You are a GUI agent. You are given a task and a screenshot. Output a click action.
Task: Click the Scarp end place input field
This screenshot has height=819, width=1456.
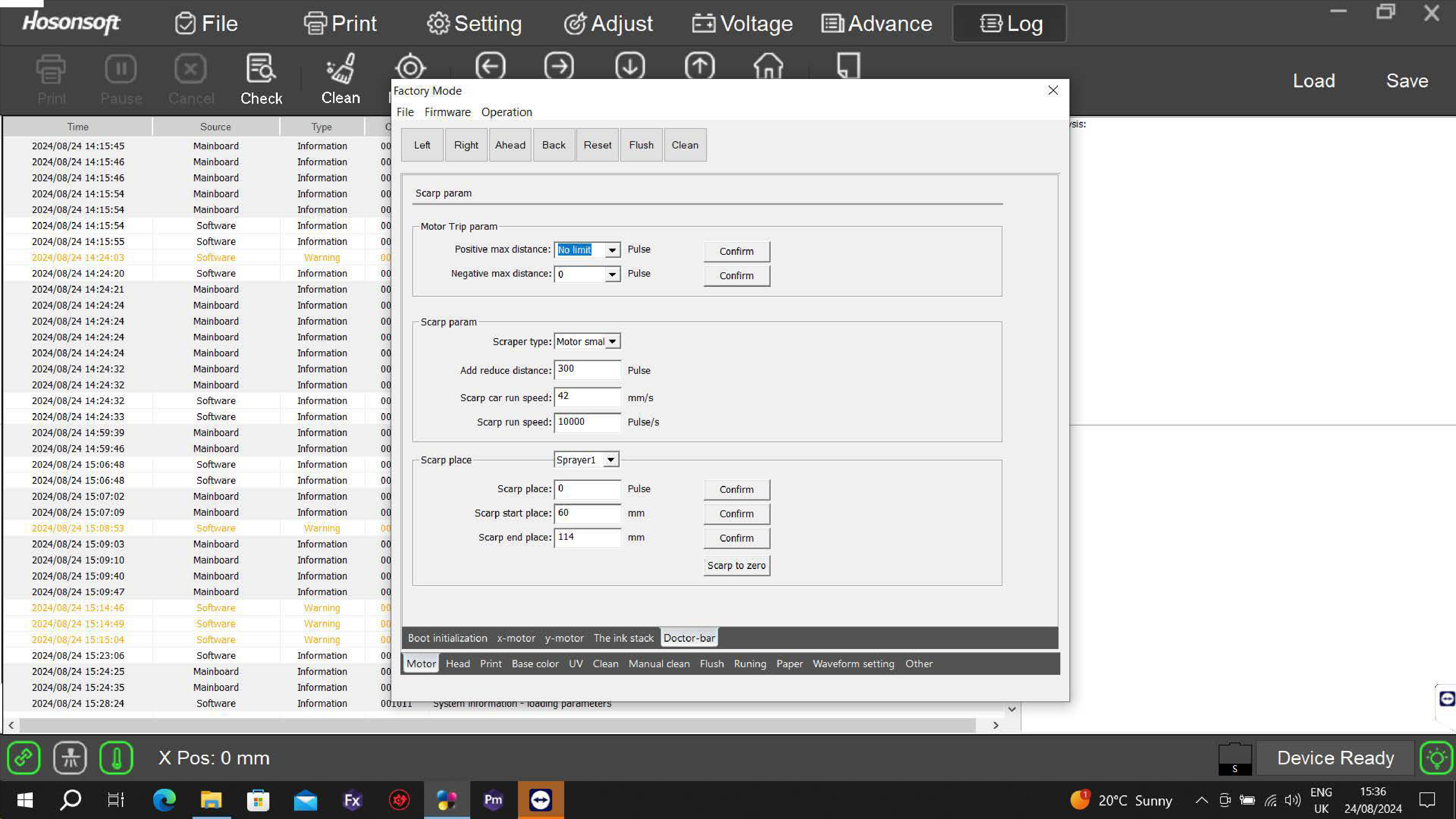pos(587,537)
